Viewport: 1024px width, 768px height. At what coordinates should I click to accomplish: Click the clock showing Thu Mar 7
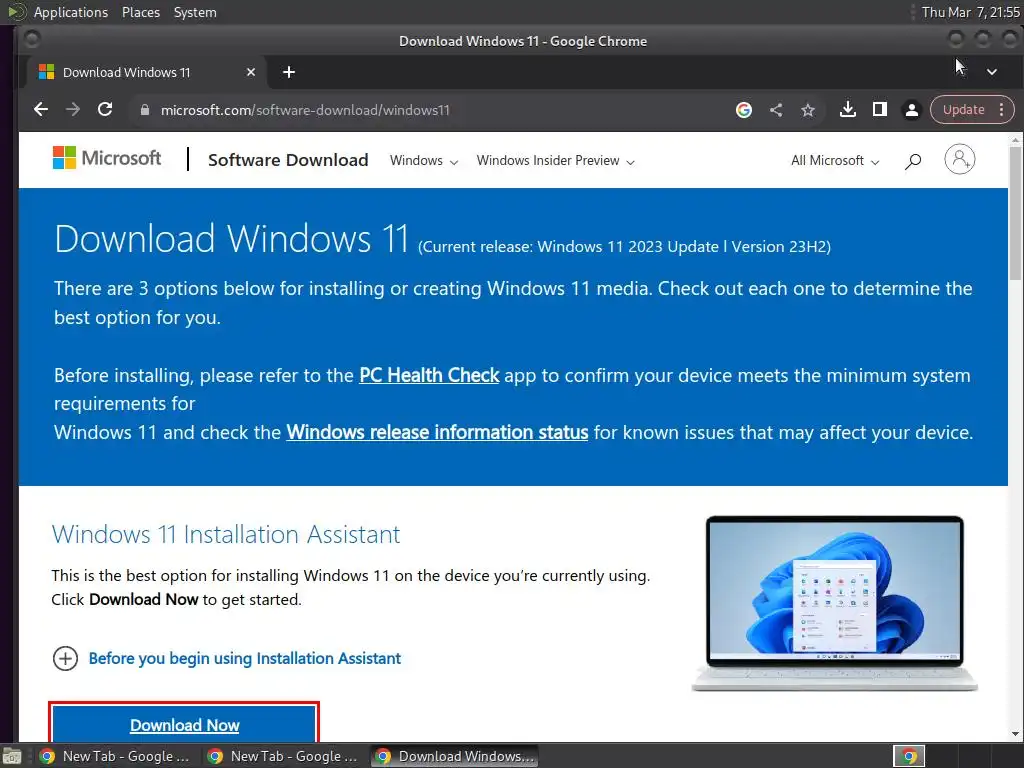969,12
